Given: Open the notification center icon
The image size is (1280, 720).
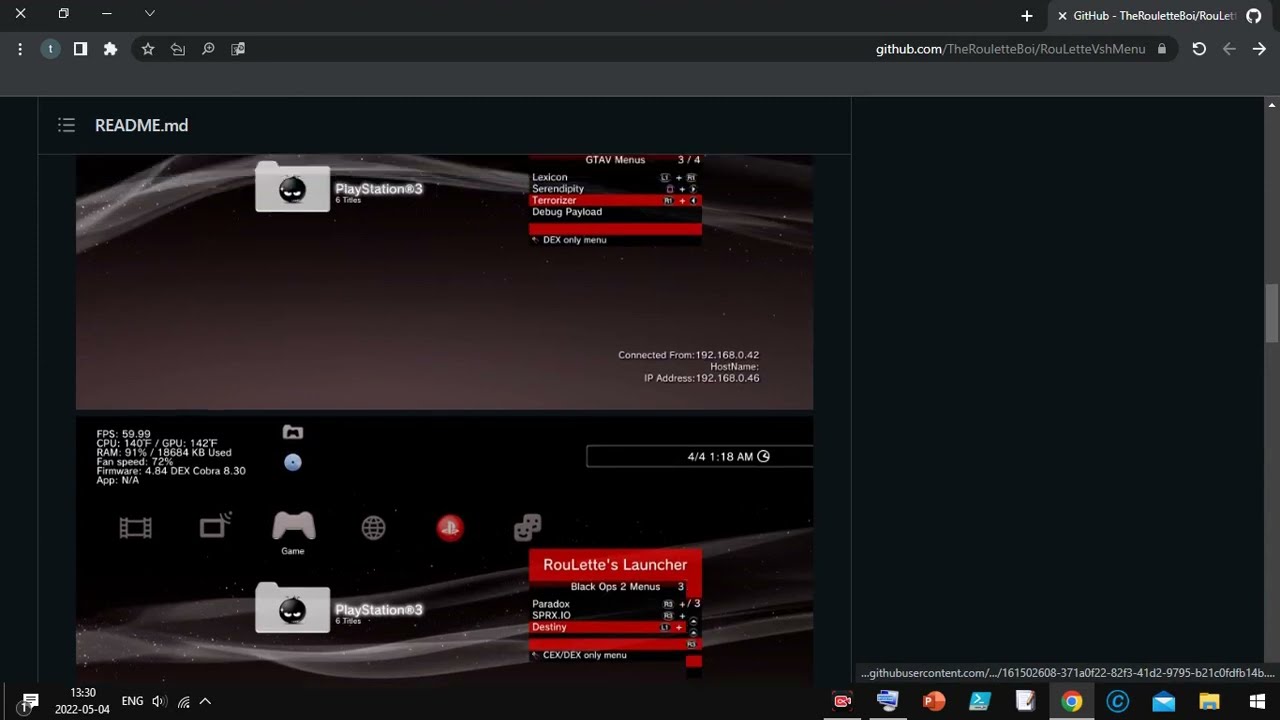Looking at the screenshot, I should pyautogui.click(x=28, y=702).
